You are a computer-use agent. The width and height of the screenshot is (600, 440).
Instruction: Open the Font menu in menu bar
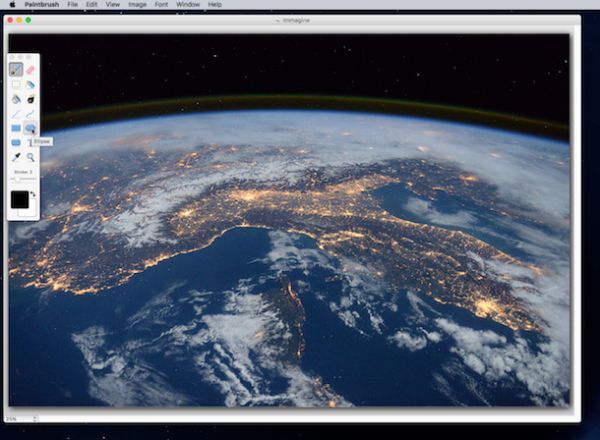coord(161,5)
